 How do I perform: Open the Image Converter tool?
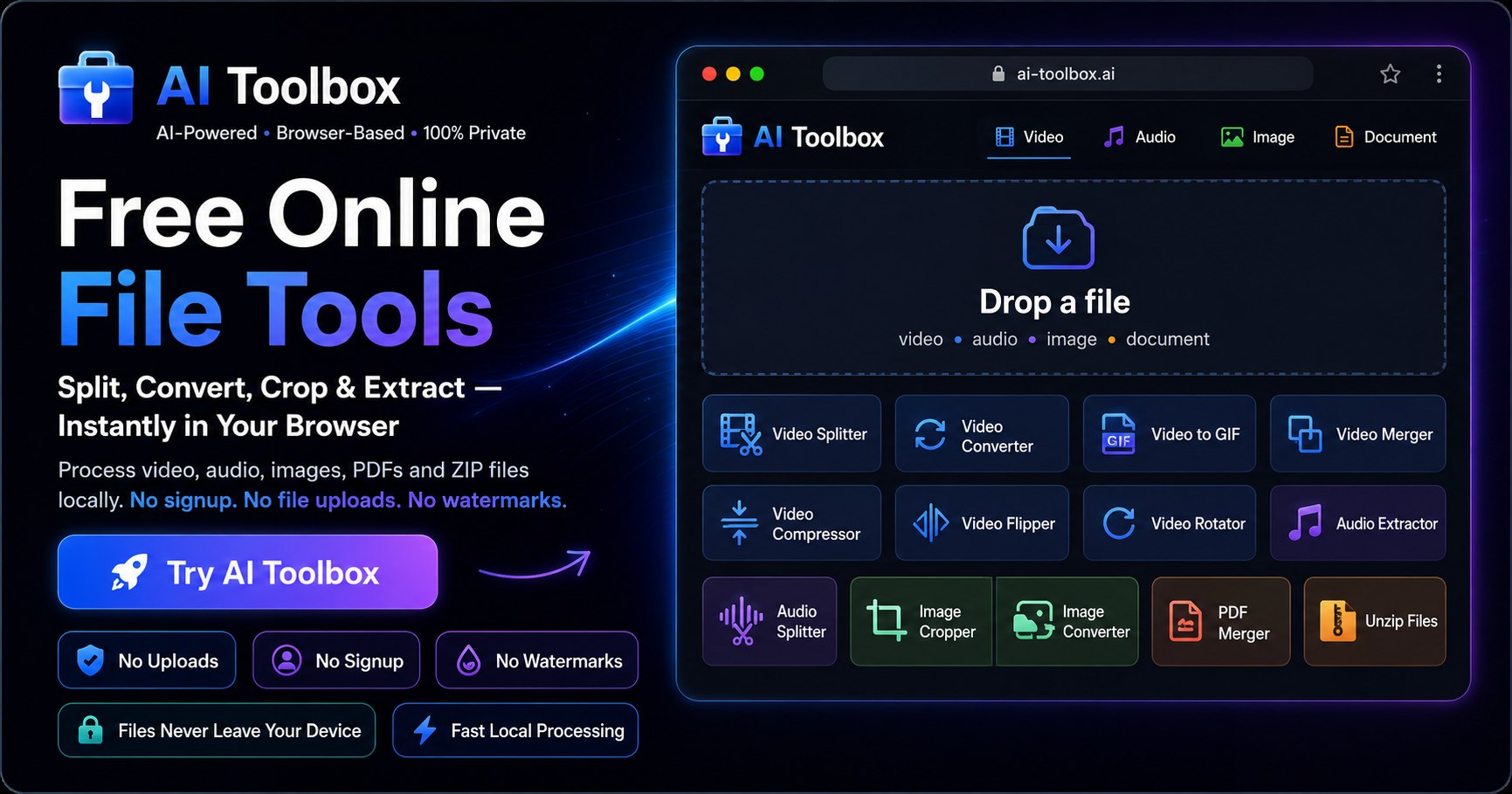pos(1067,621)
